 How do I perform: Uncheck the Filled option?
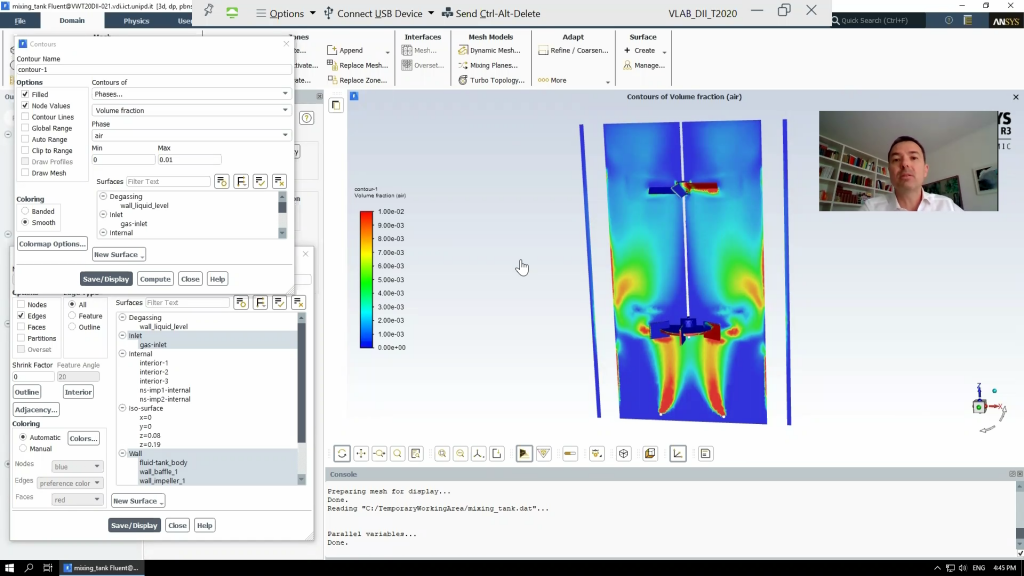point(25,95)
